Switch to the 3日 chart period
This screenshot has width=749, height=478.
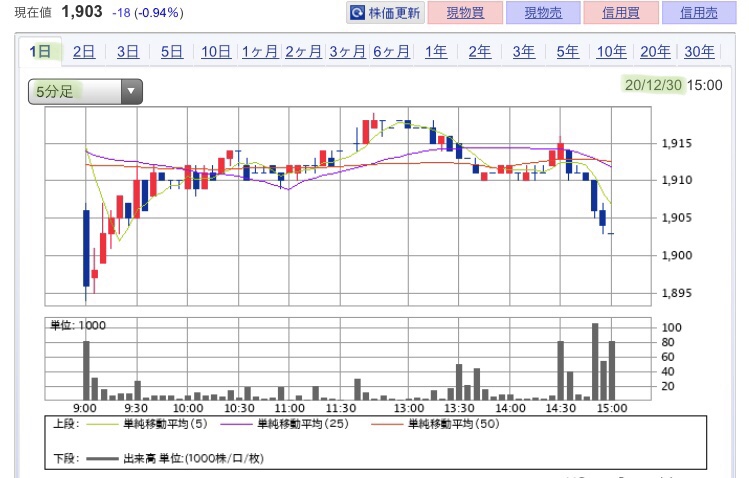pyautogui.click(x=128, y=52)
